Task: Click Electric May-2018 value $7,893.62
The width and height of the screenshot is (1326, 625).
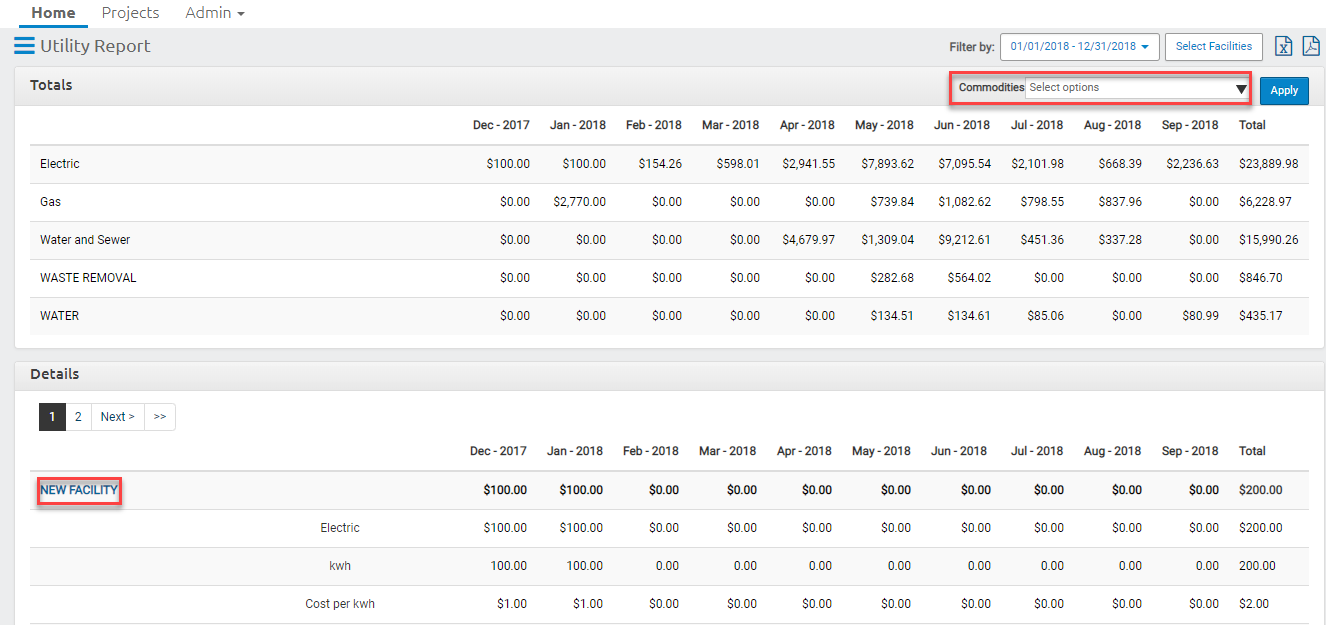Action: click(x=888, y=164)
